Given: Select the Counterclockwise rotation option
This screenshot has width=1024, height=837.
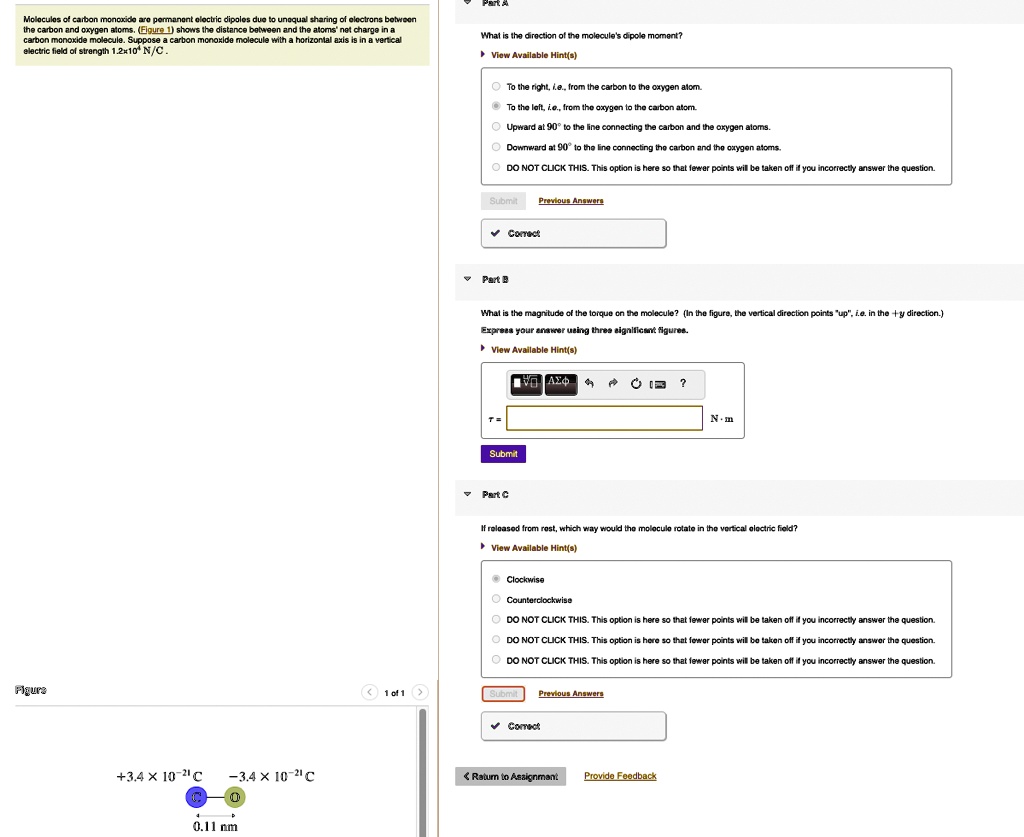Looking at the screenshot, I should click(x=495, y=600).
